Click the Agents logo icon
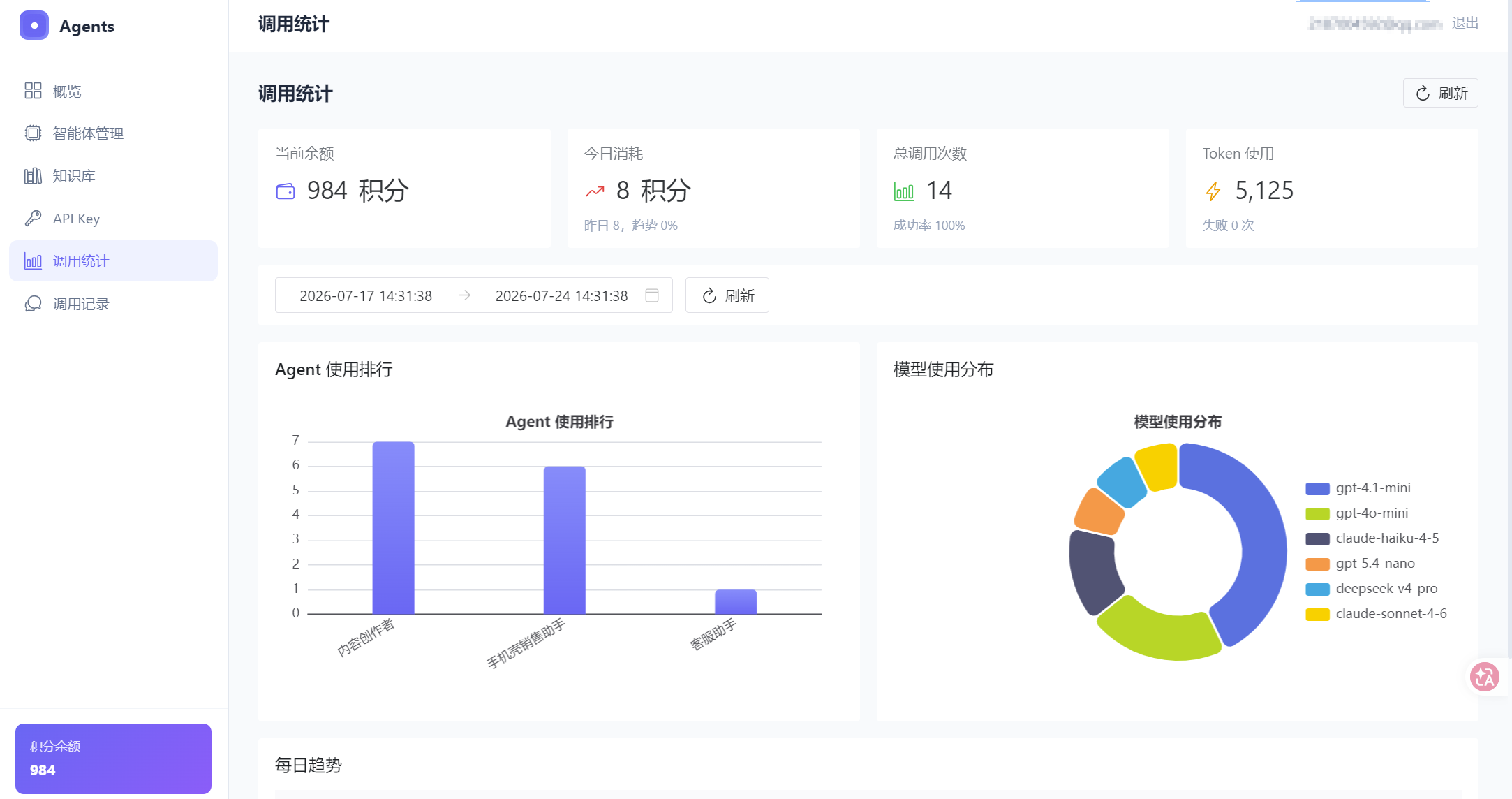 (x=34, y=25)
